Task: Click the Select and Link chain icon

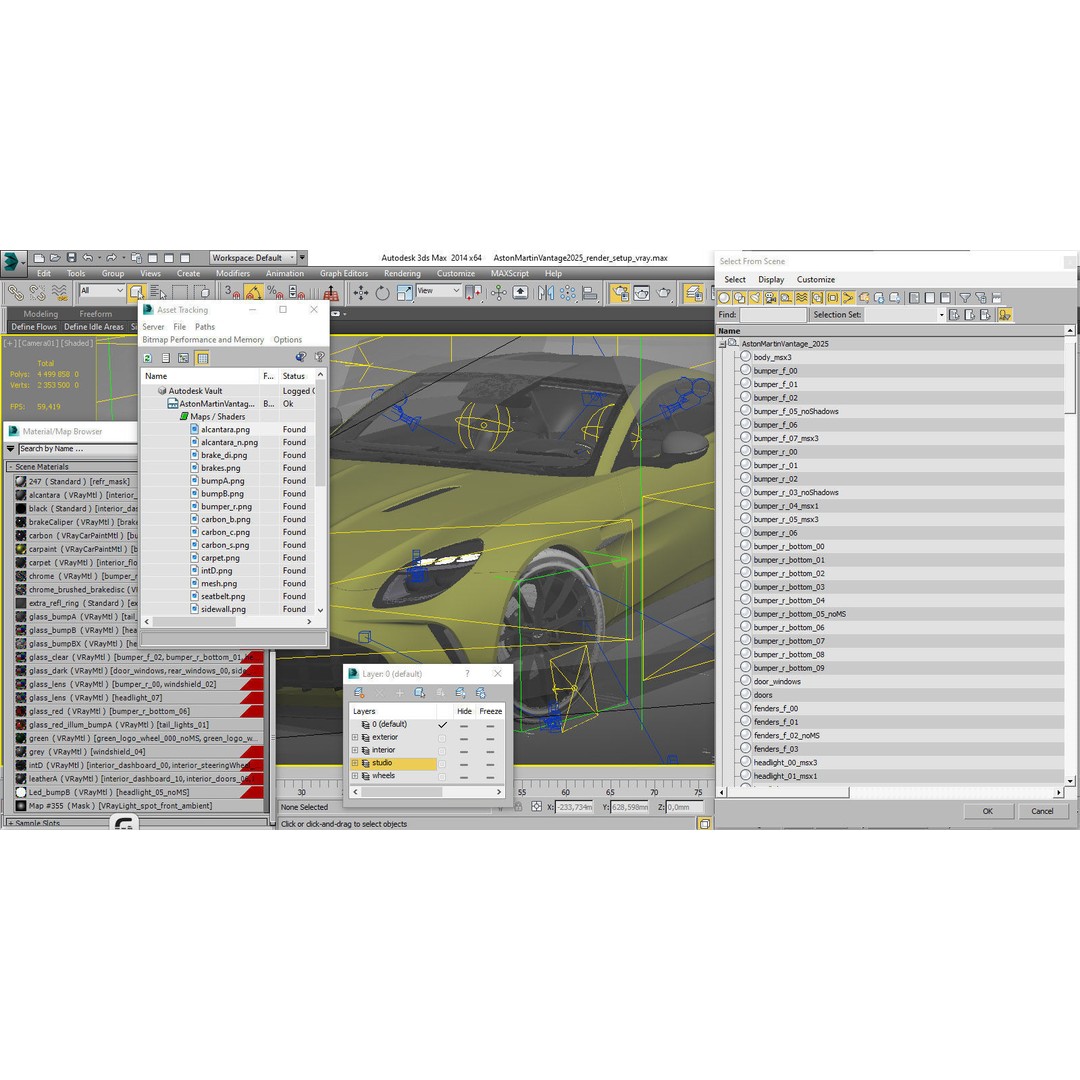Action: (16, 293)
